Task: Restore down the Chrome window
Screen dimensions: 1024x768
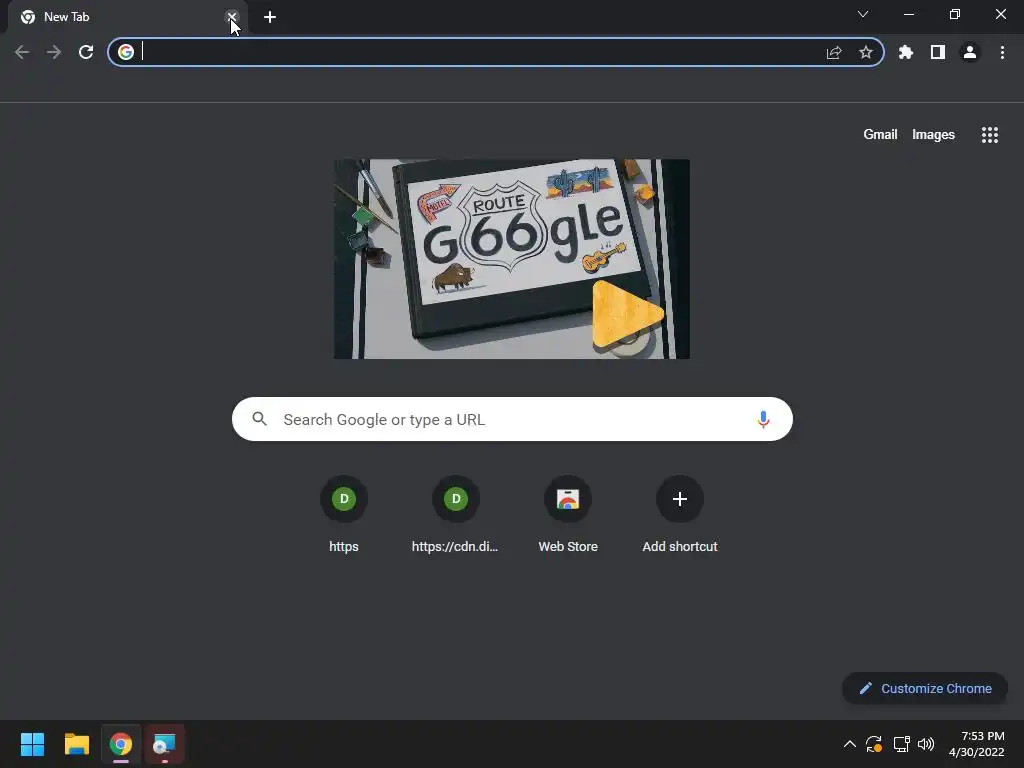Action: (955, 14)
